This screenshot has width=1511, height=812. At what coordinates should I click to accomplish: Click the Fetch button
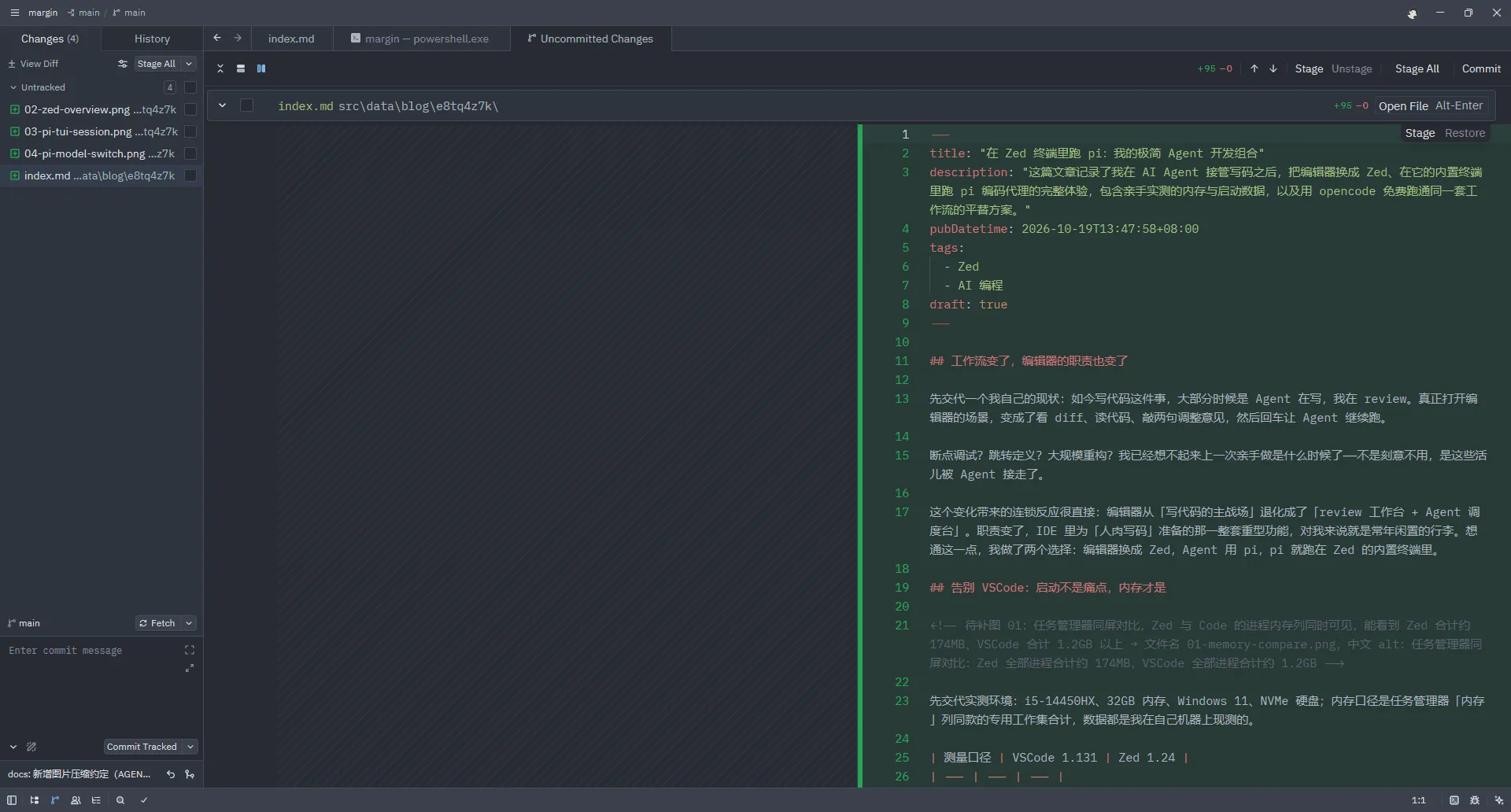pyautogui.click(x=157, y=623)
